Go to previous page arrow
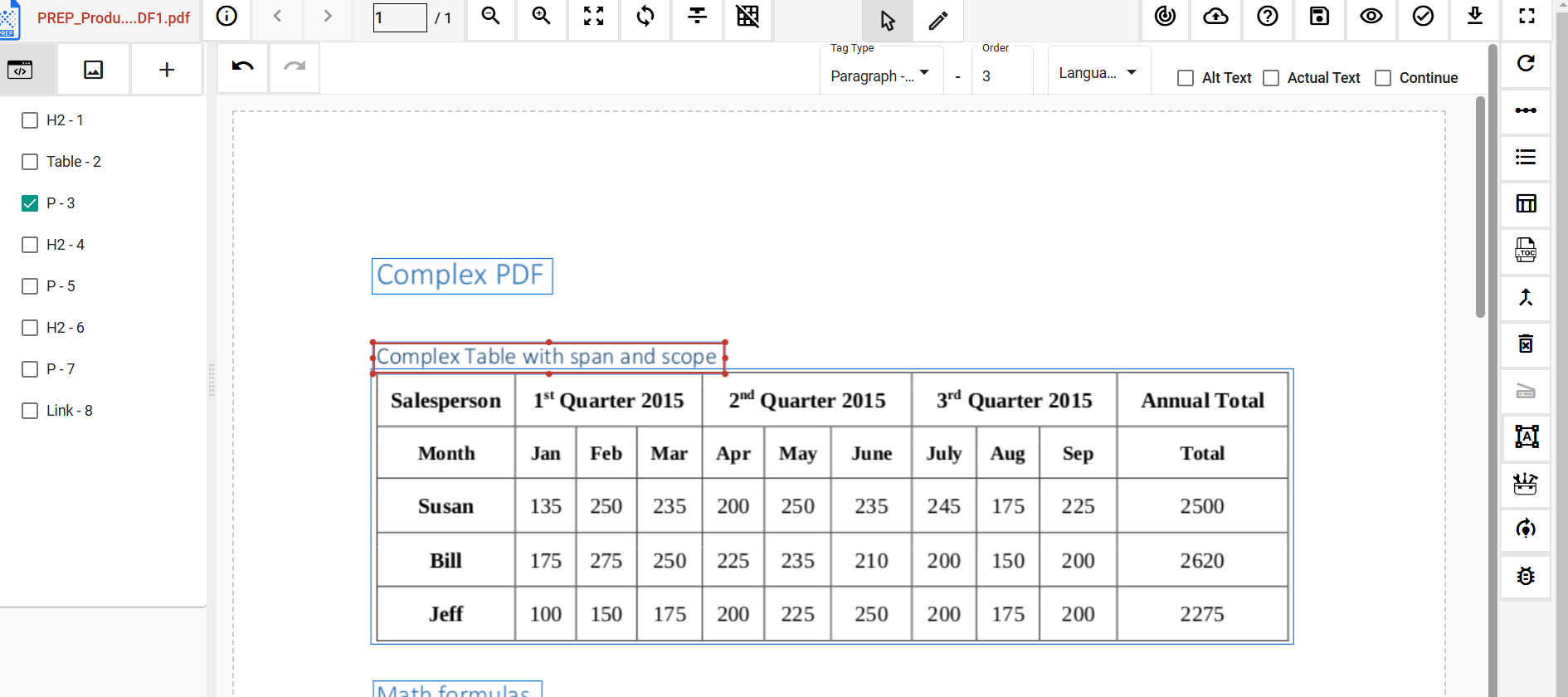The image size is (1568, 697). [x=278, y=17]
